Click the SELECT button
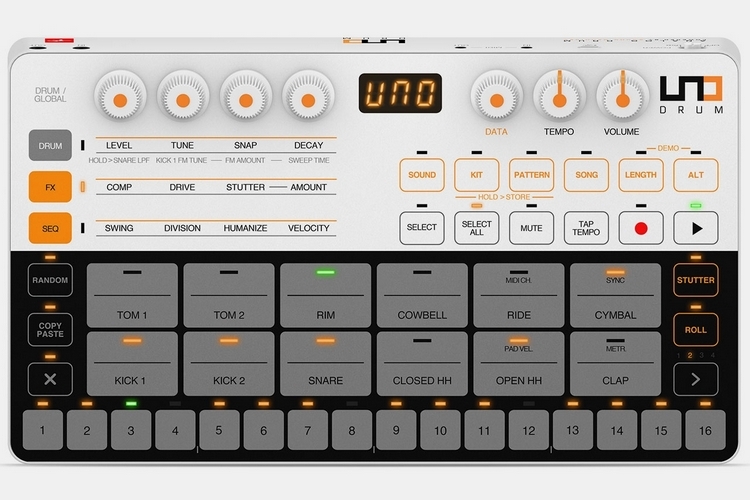750x500 pixels. (422, 228)
